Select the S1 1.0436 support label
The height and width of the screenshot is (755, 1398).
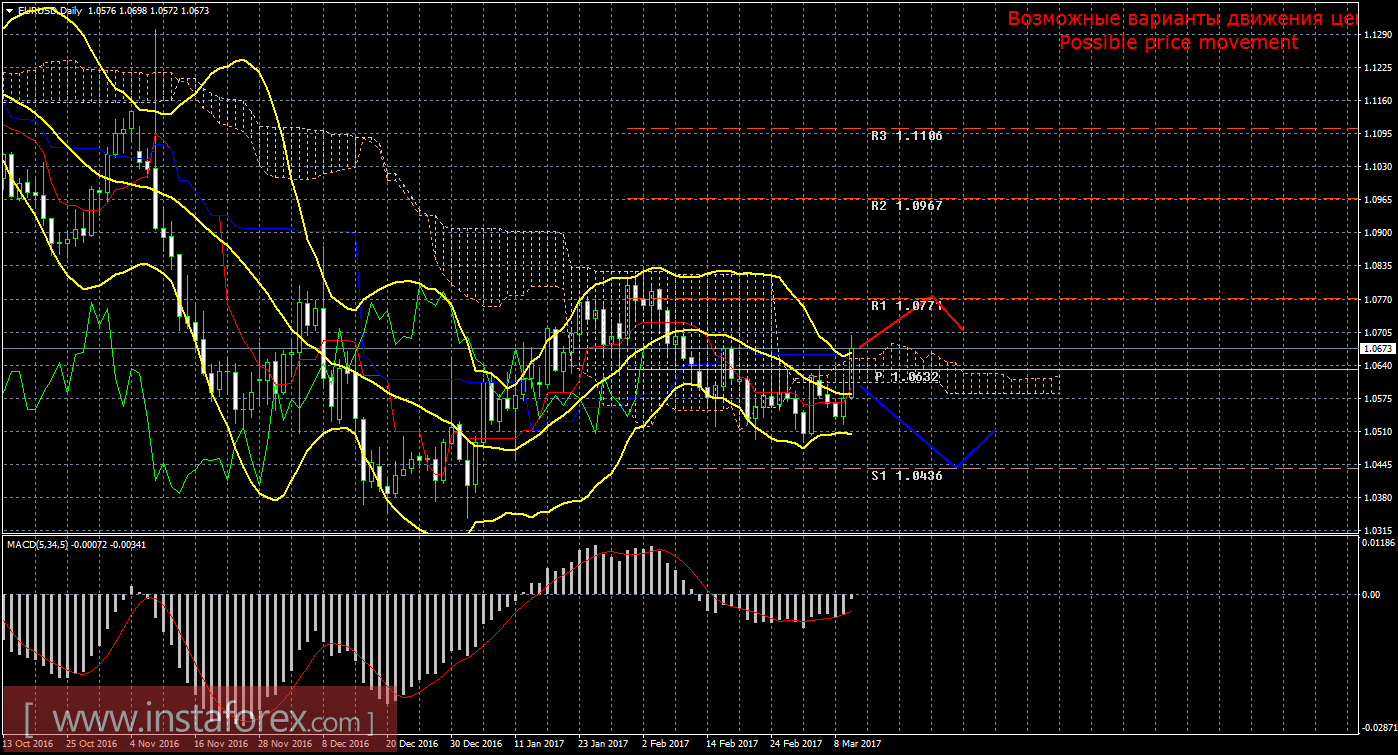(x=907, y=475)
